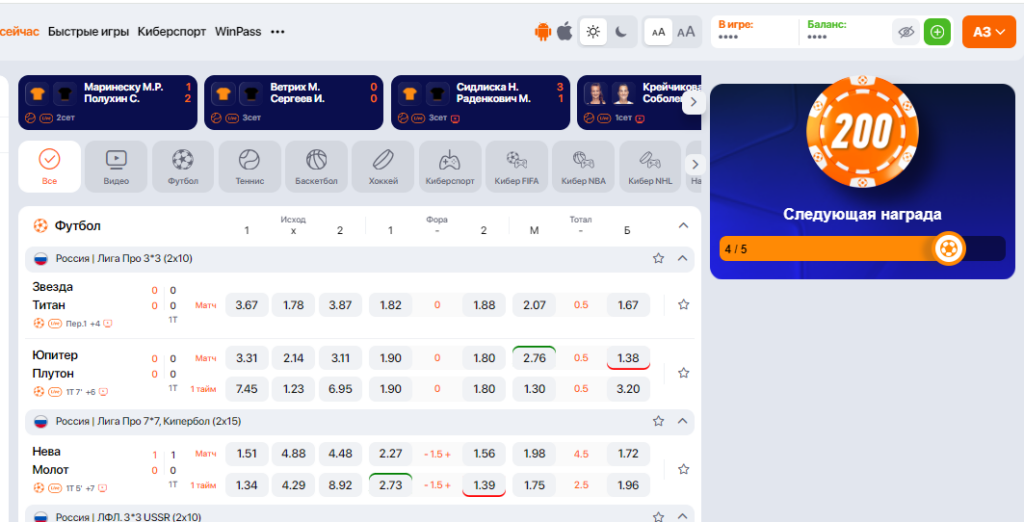Collapse the Футбол section chevron

(683, 225)
